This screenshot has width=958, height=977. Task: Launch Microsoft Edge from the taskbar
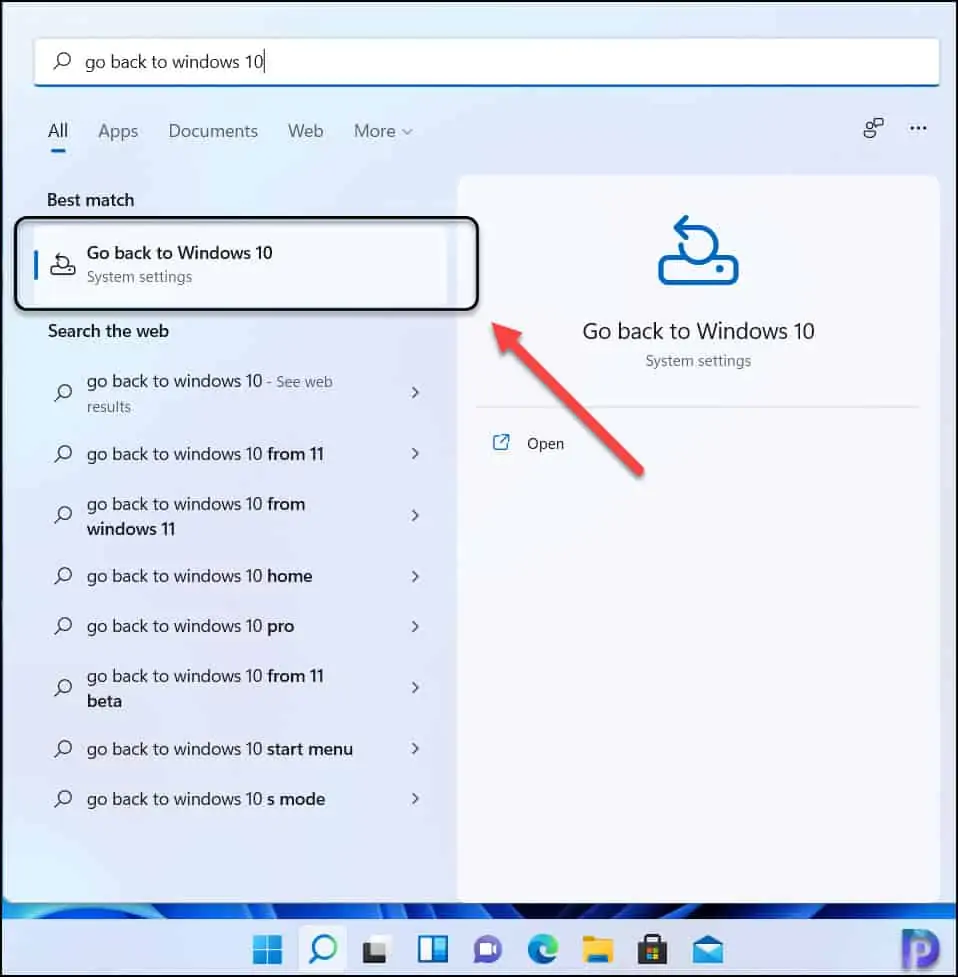point(543,950)
